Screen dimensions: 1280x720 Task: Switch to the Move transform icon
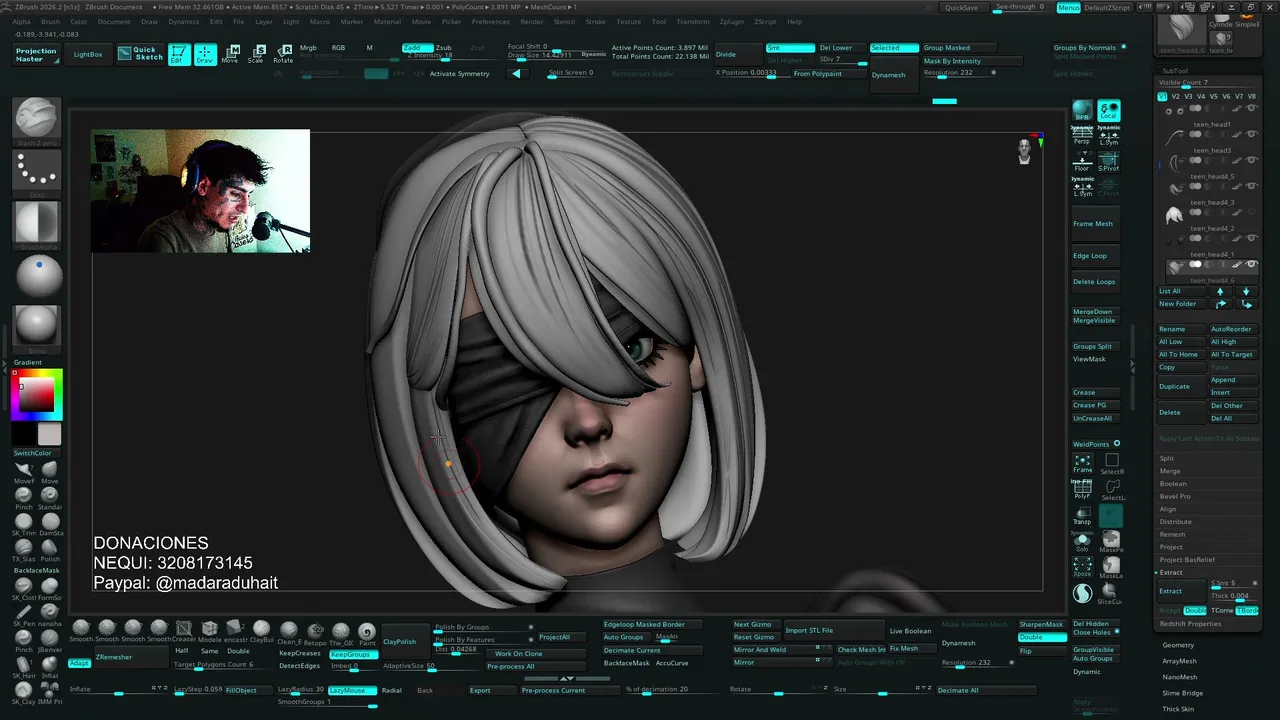coord(230,55)
